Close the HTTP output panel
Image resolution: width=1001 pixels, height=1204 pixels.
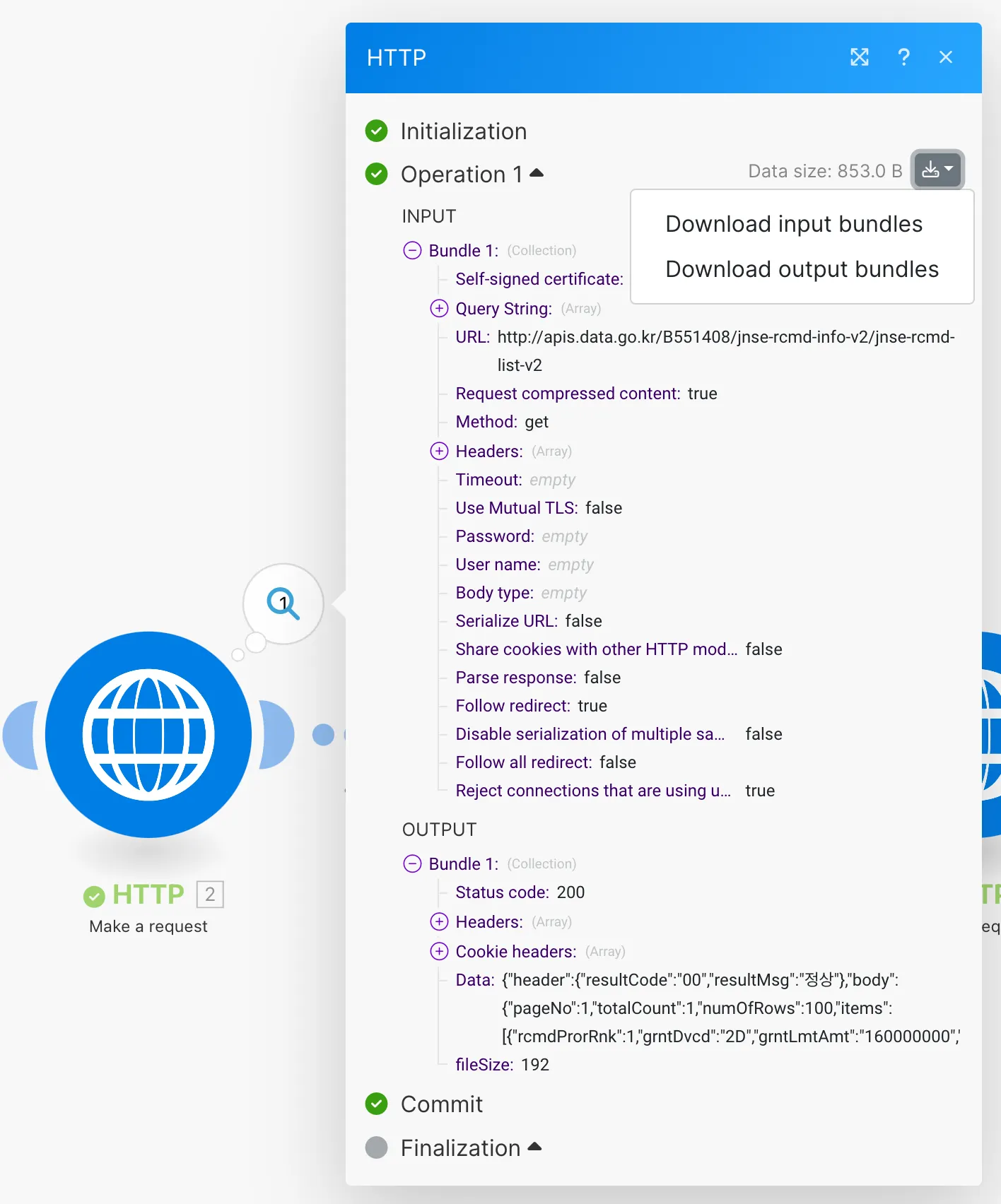[946, 57]
